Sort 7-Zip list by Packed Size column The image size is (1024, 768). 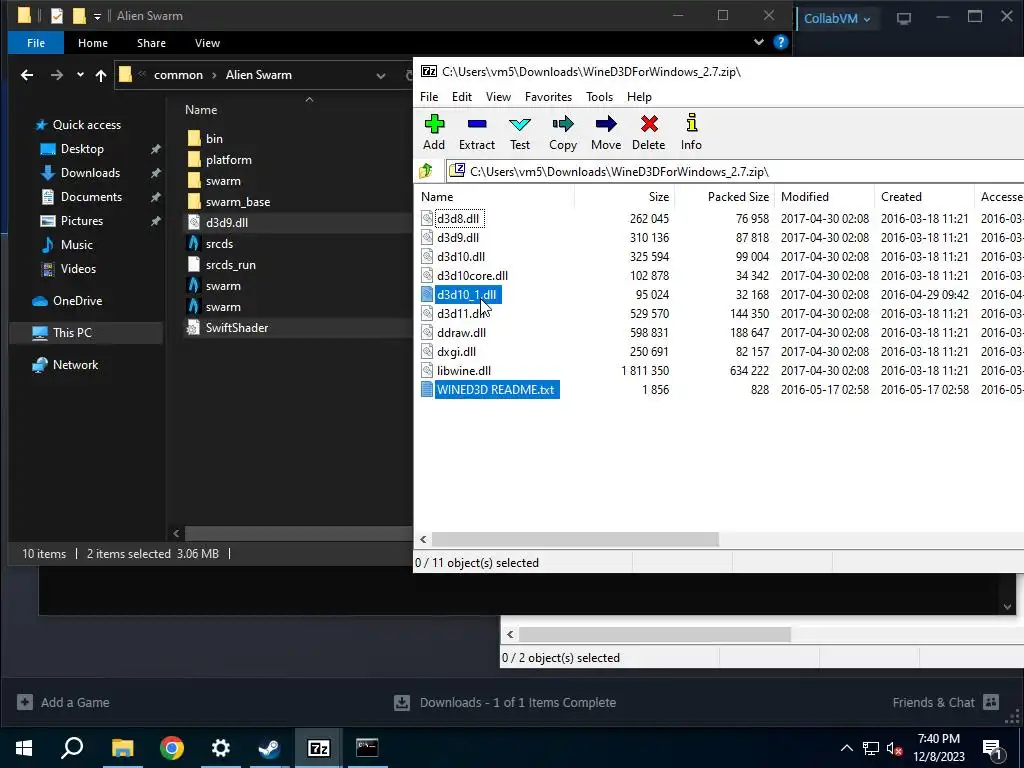point(724,197)
